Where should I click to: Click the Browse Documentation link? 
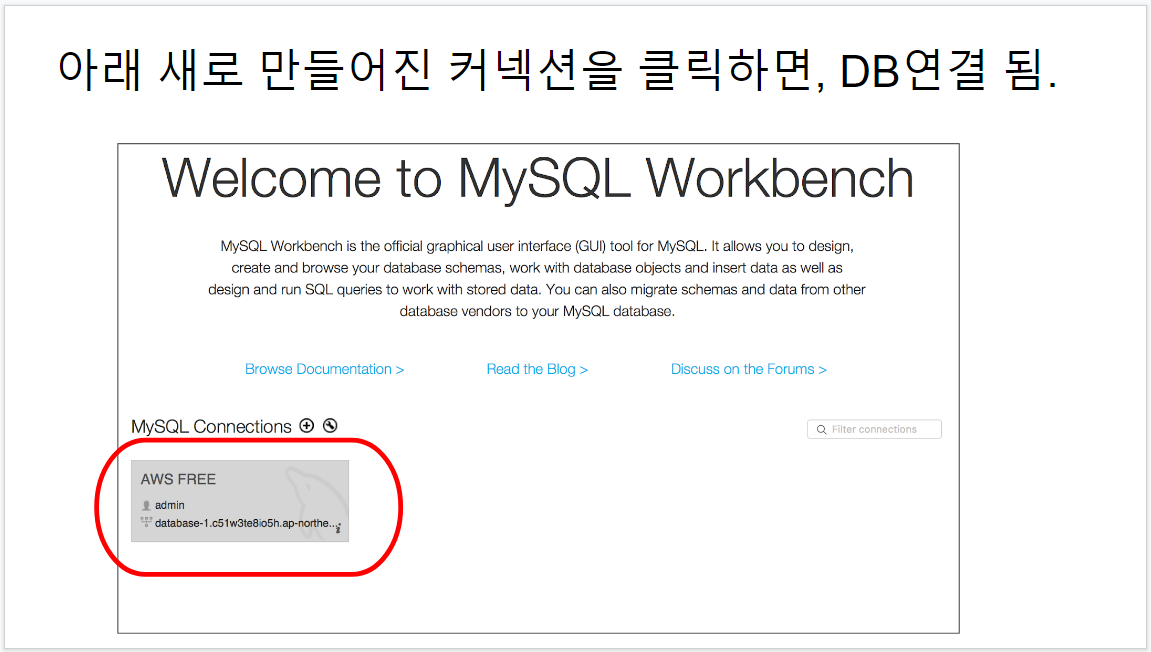coord(324,369)
